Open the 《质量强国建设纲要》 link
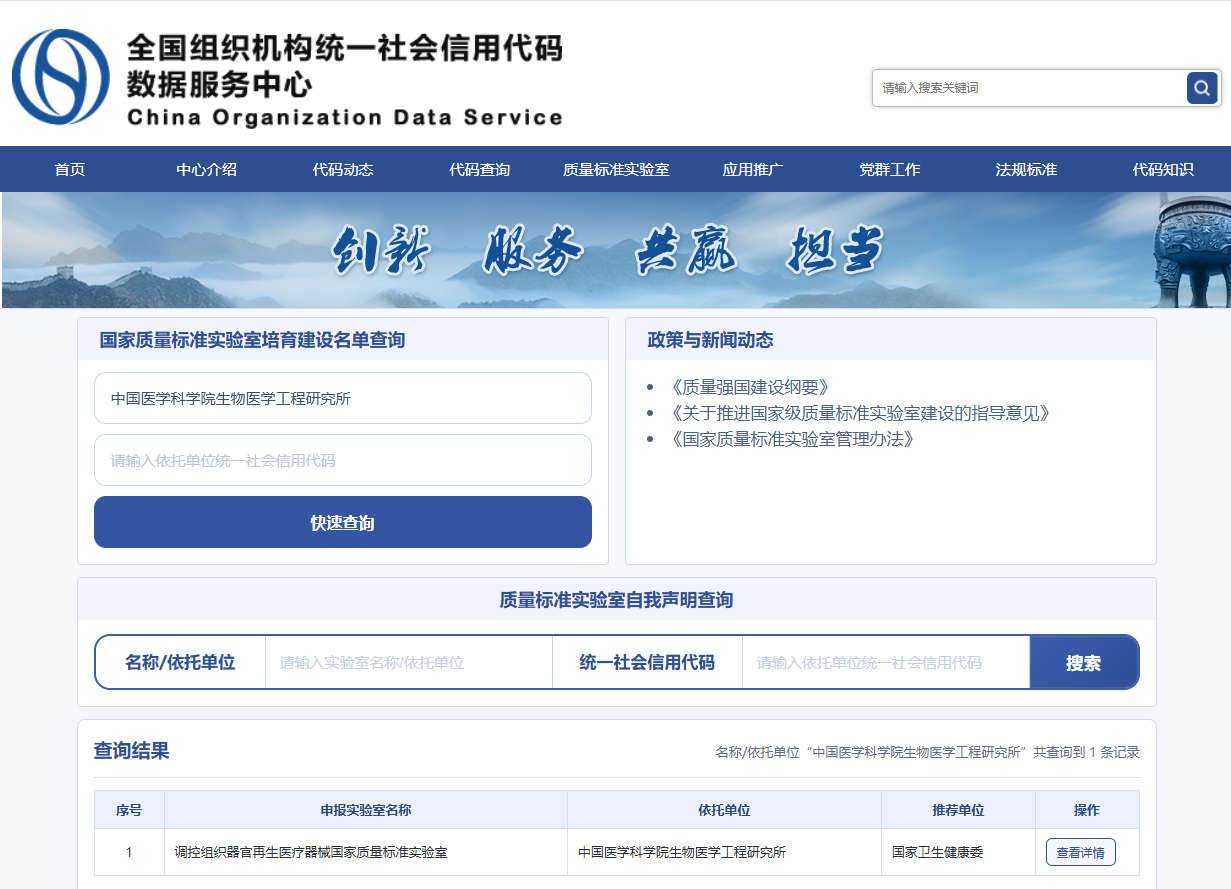The width and height of the screenshot is (1231, 889). 750,387
